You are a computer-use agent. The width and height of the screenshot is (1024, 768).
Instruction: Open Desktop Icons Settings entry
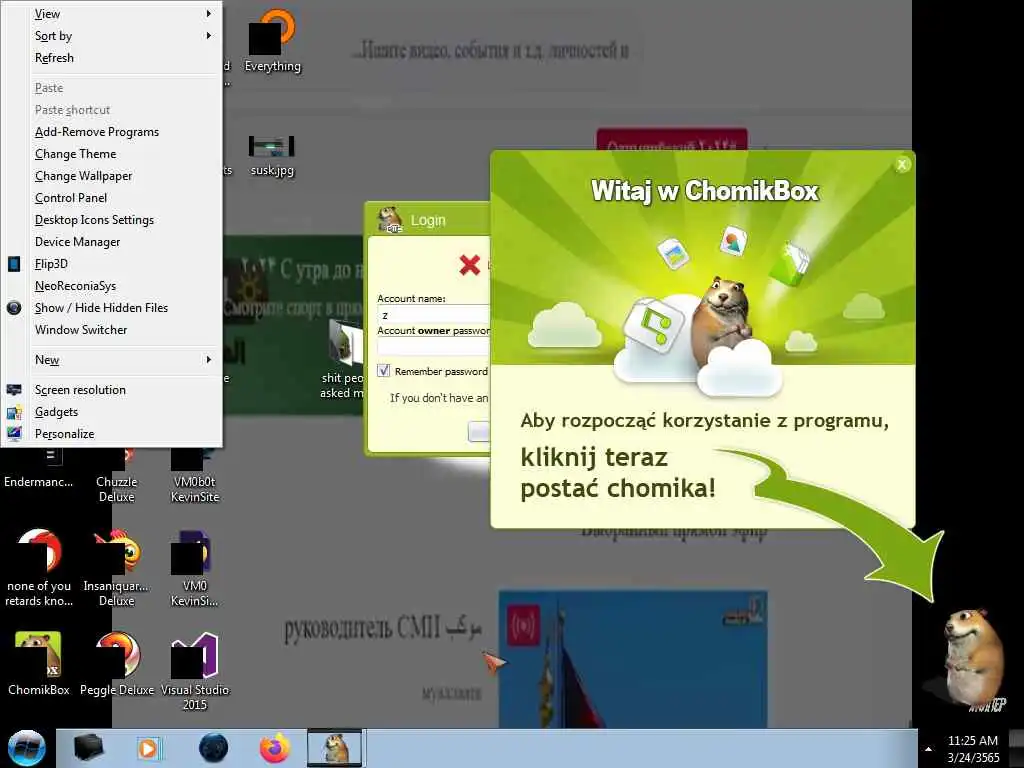pyautogui.click(x=112, y=219)
